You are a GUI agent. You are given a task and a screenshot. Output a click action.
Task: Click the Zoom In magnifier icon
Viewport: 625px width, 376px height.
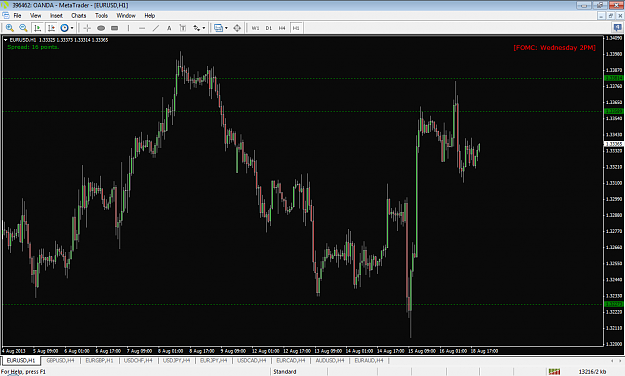pos(10,28)
